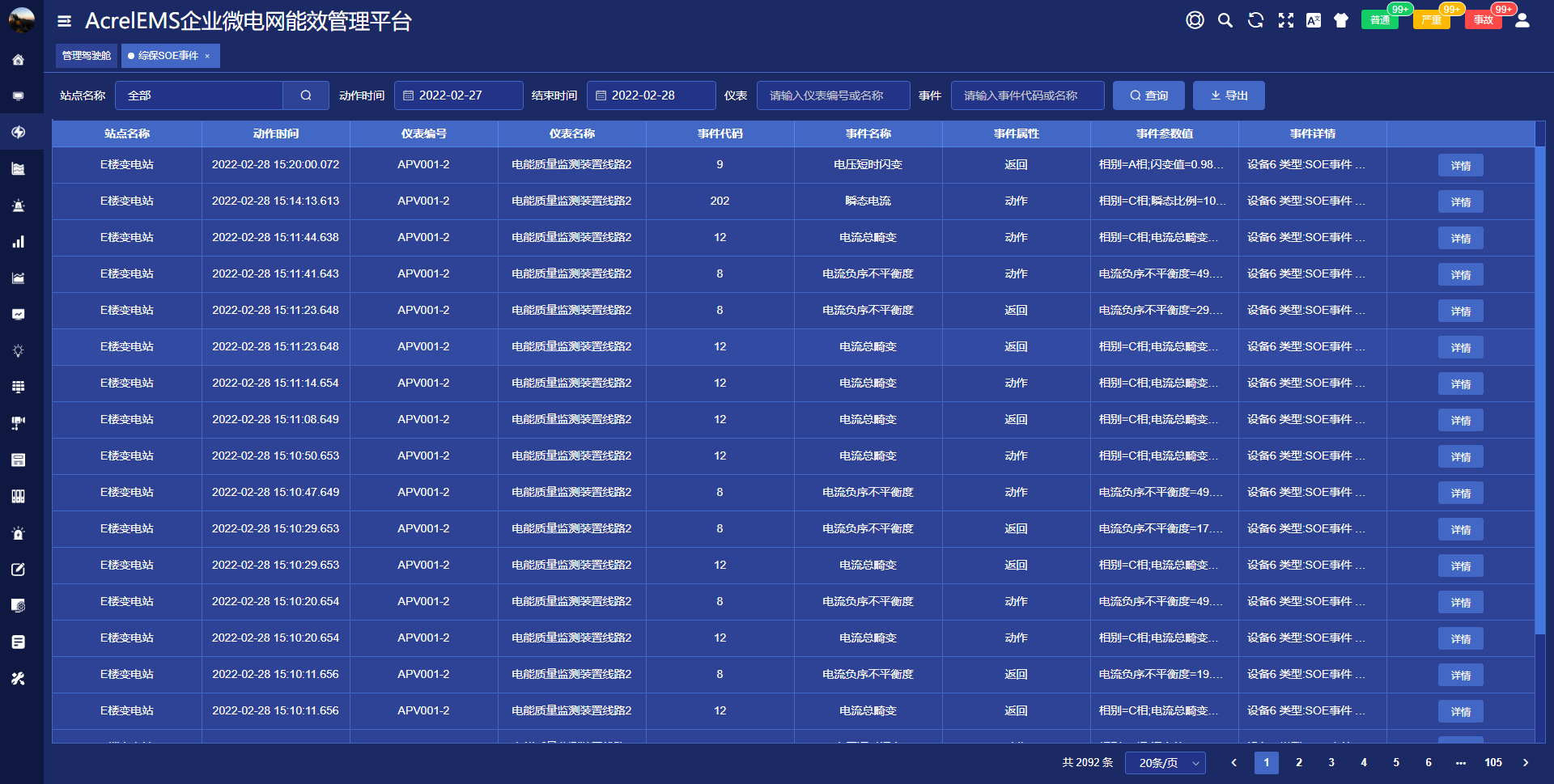Go to page 105 in pagination
This screenshot has height=784, width=1554.
tap(1492, 763)
